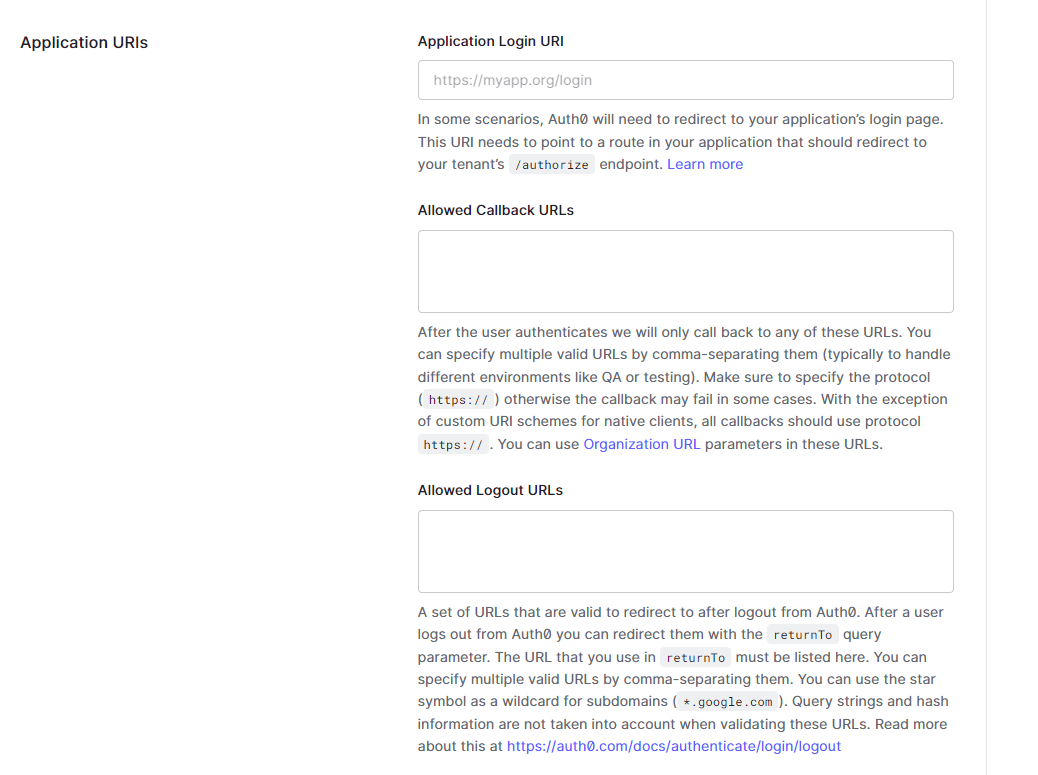Screen dimensions: 1038x775
Task: Open the "Organization URL" link
Action: tap(642, 444)
